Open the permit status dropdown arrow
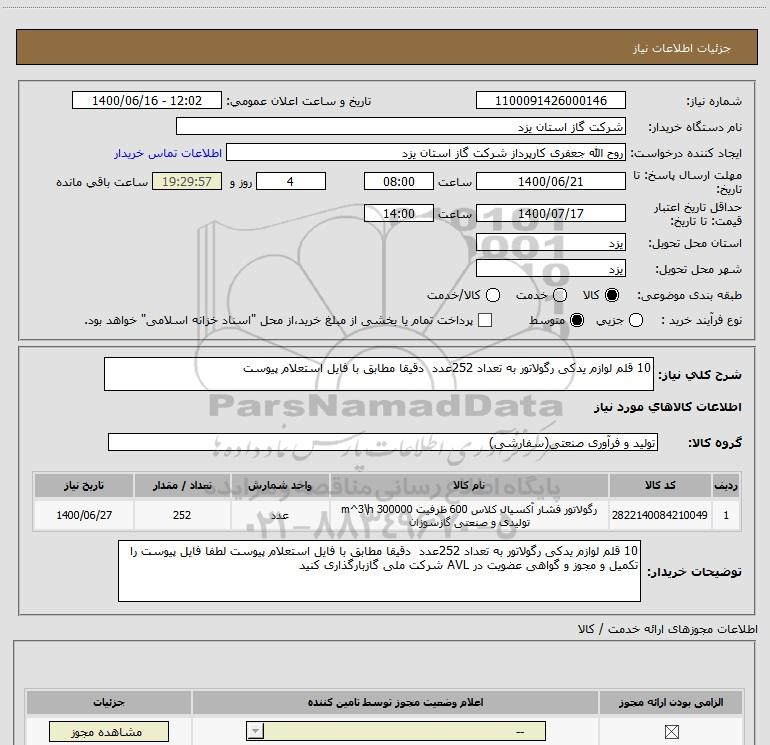The image size is (770, 745). click(x=255, y=731)
